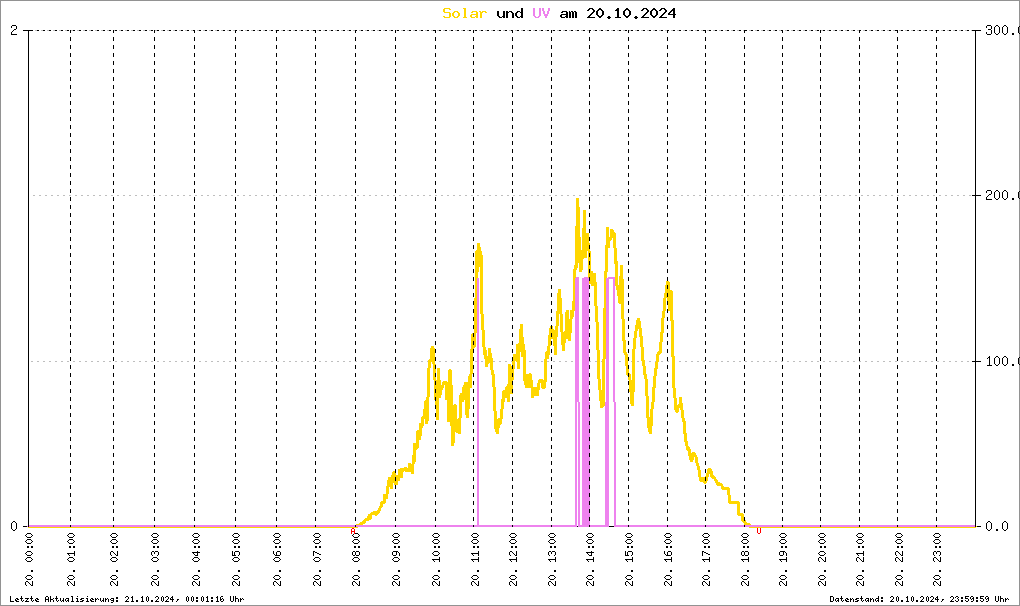Click the right axis value '200.0'
Image resolution: width=1020 pixels, height=606 pixels.
(x=1002, y=196)
